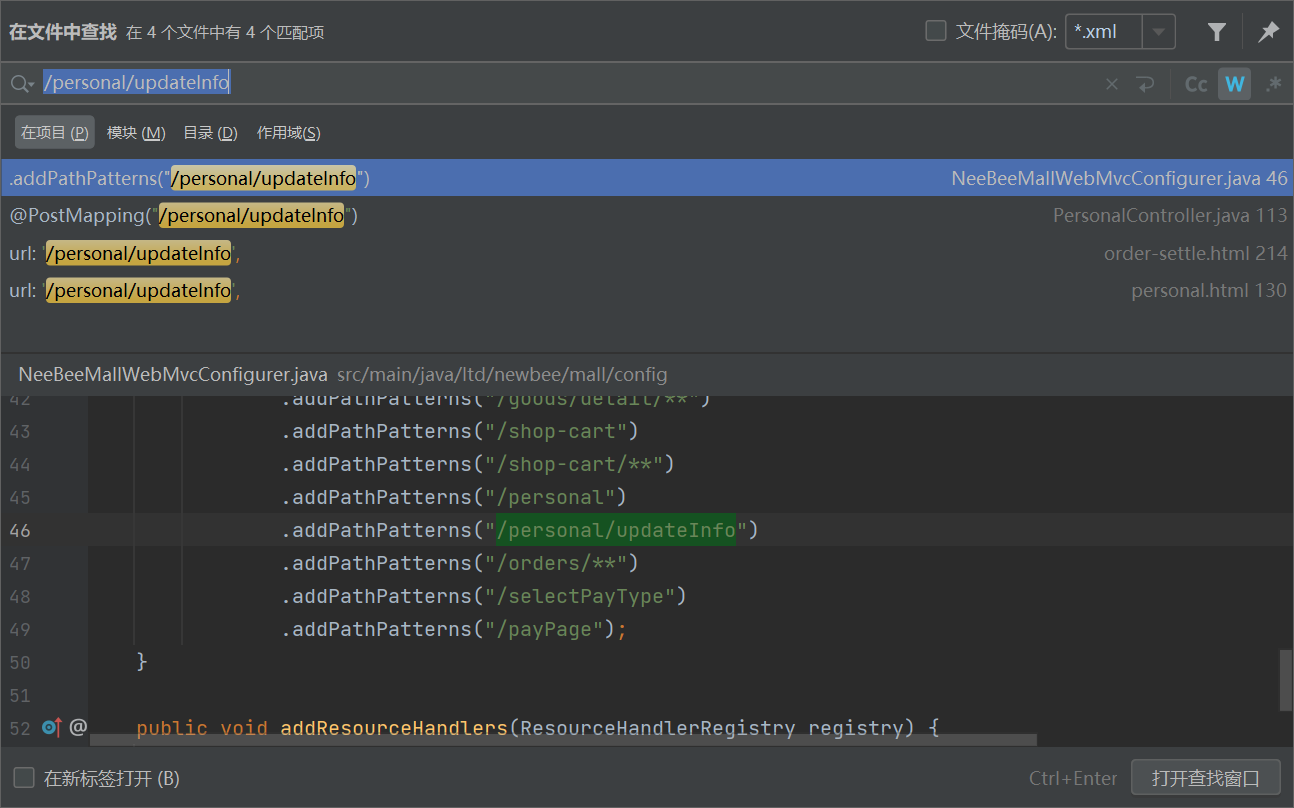Select the Scope (作用域) tab
The height and width of the screenshot is (808, 1294).
288,133
